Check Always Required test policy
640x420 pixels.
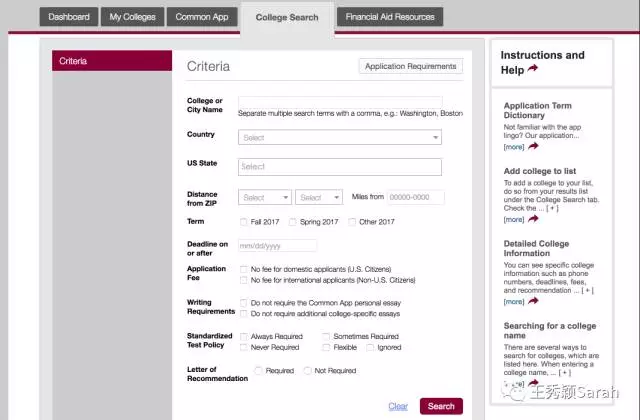(x=244, y=336)
